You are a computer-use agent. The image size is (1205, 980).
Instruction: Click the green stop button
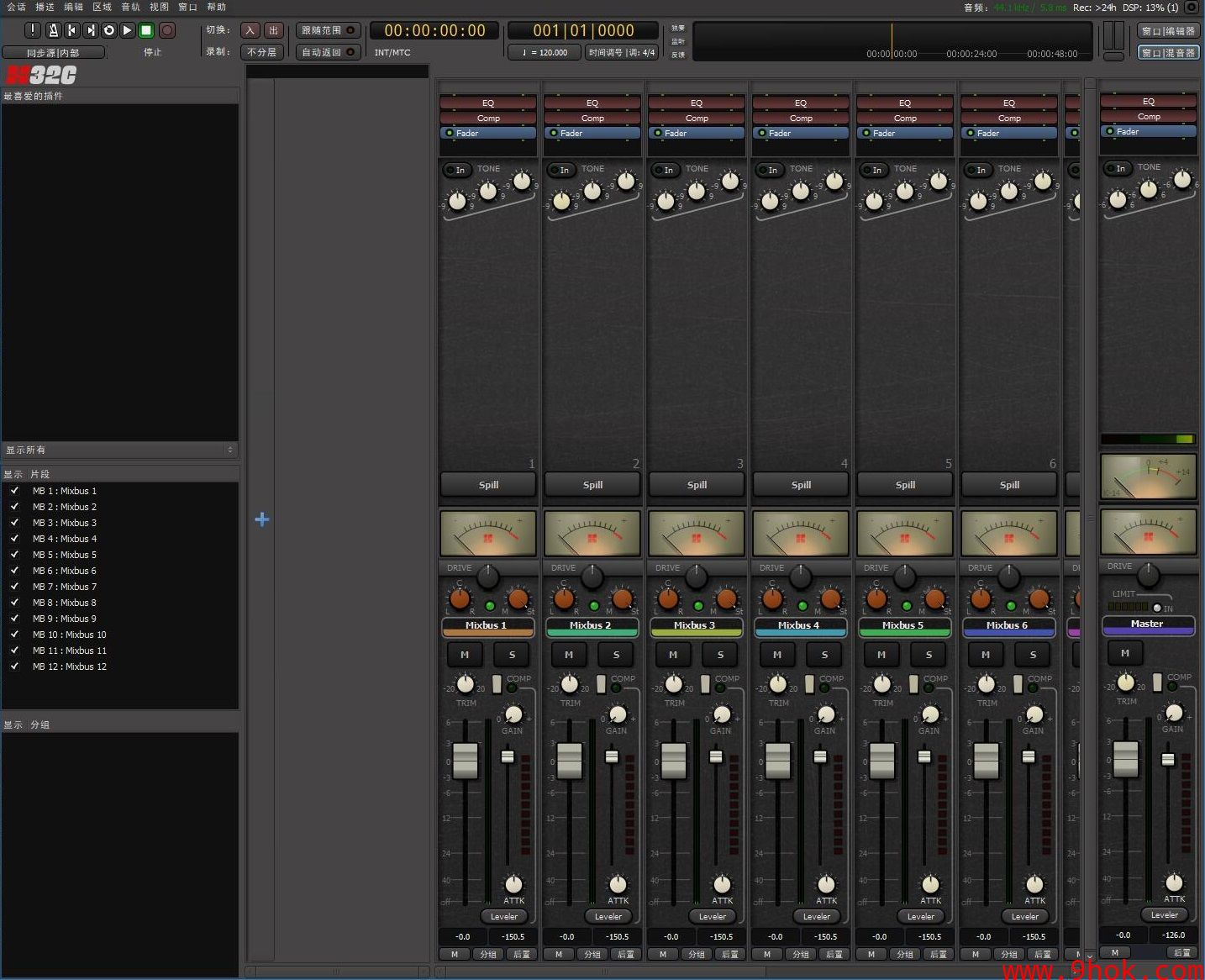click(146, 30)
